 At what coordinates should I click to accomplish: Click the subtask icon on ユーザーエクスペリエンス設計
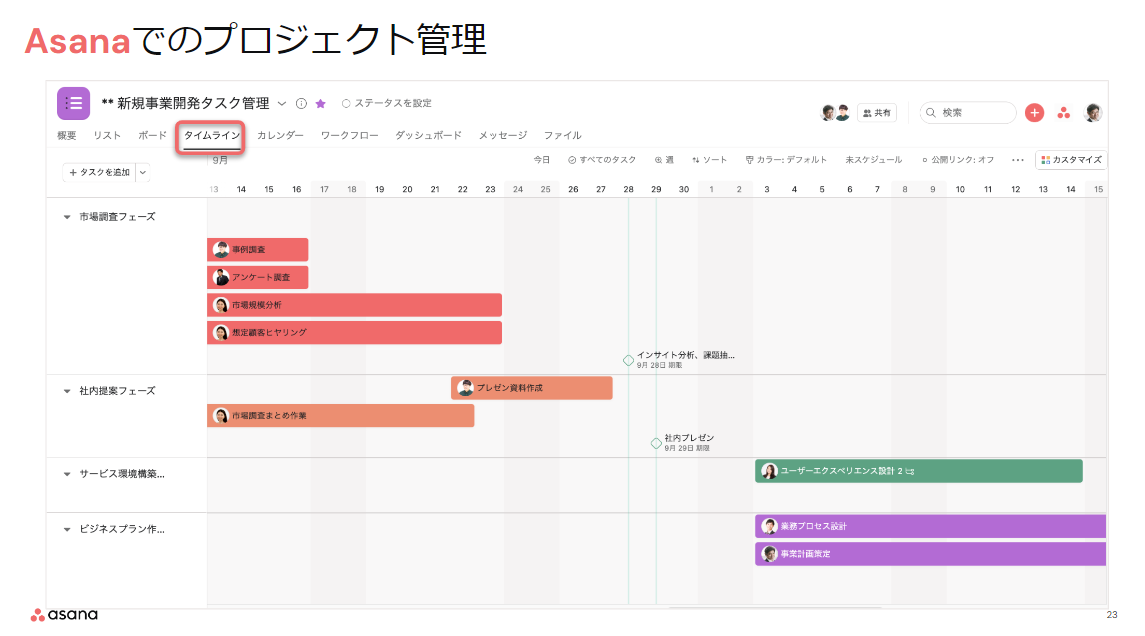(x=911, y=471)
